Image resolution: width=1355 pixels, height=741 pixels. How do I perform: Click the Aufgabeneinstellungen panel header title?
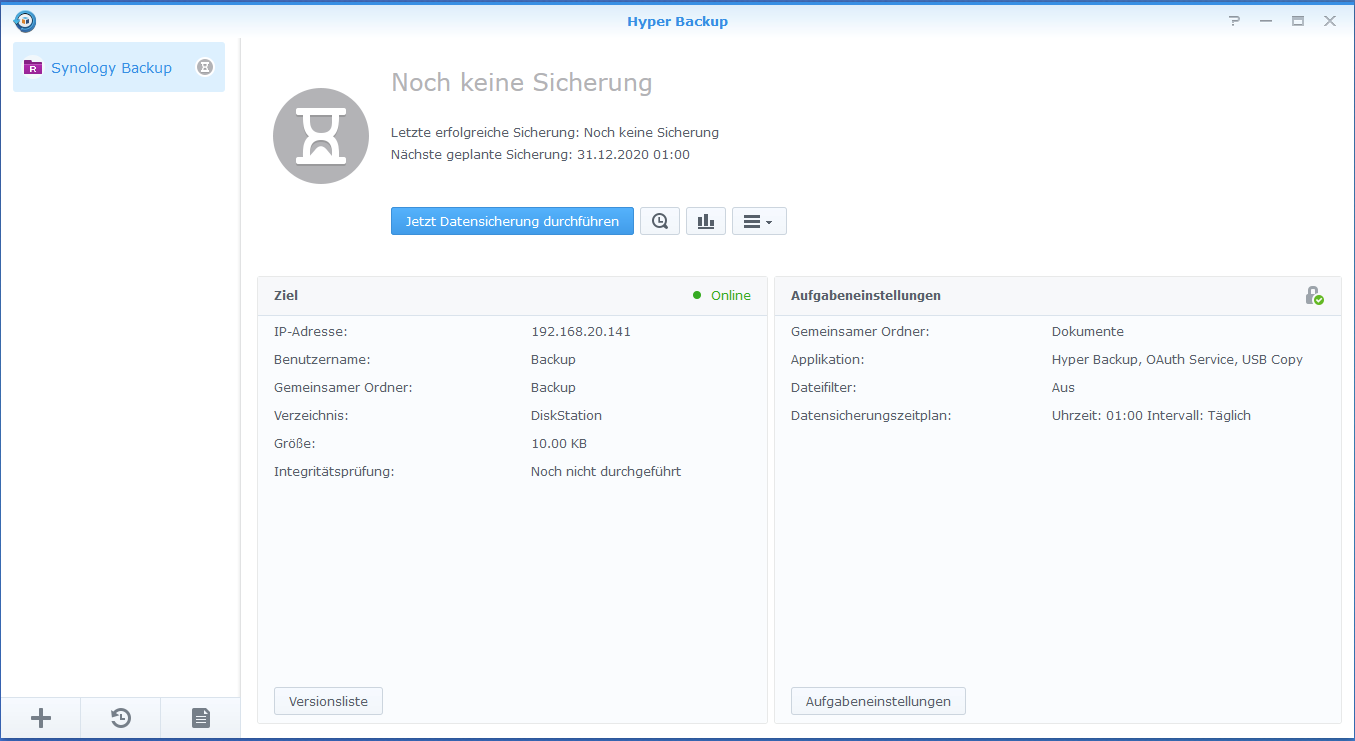pos(866,296)
